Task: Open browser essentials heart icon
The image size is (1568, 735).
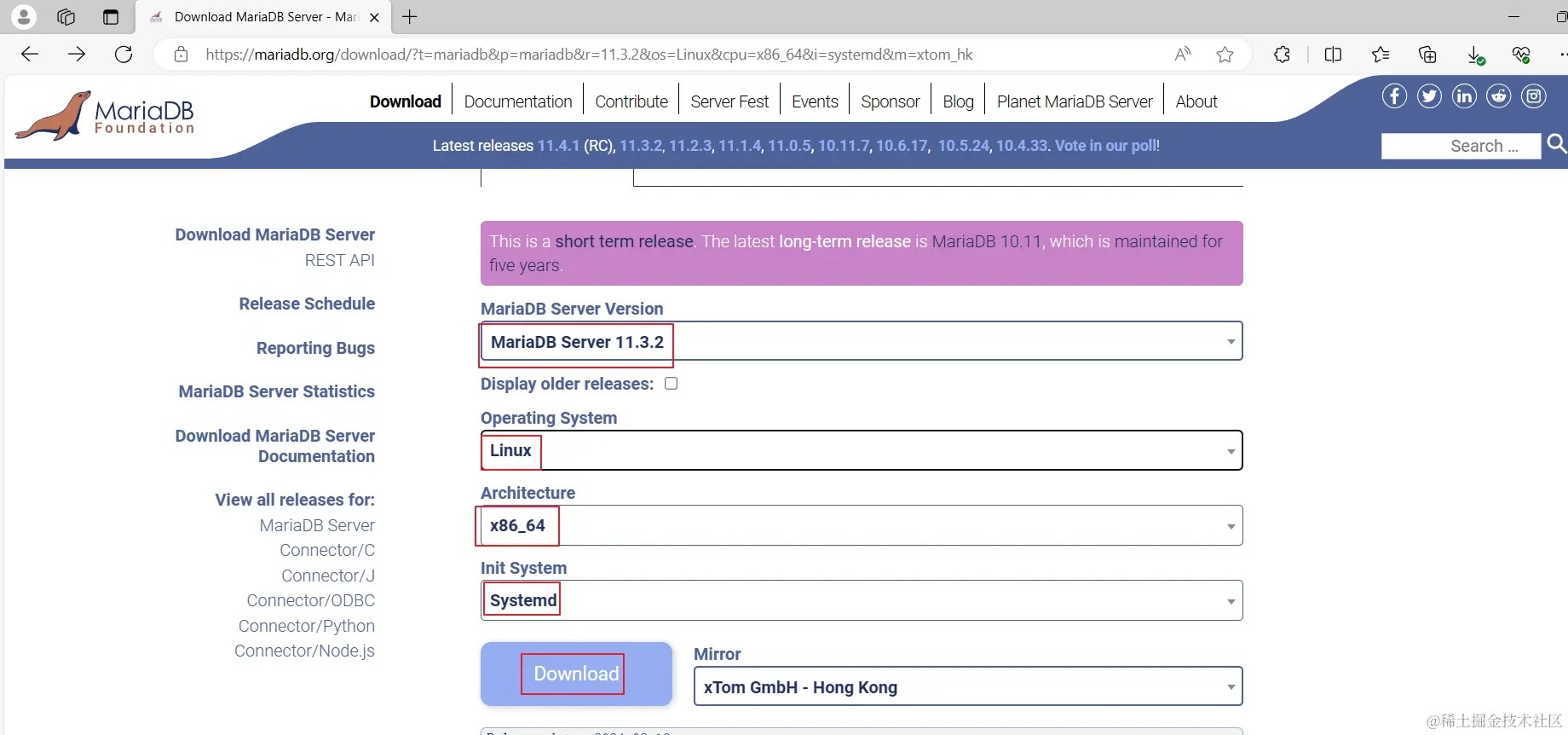Action: (1521, 55)
